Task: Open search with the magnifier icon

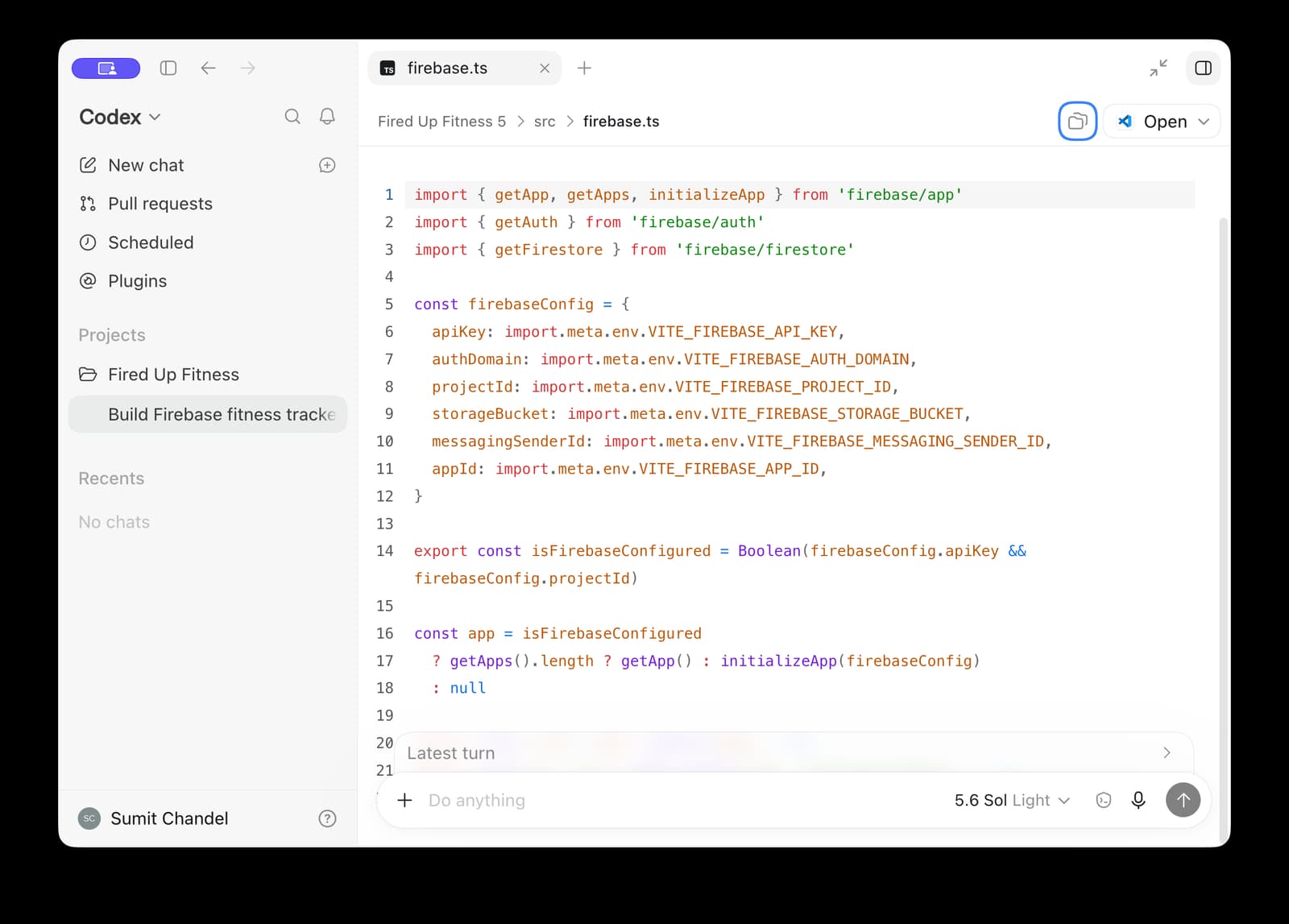Action: [292, 117]
